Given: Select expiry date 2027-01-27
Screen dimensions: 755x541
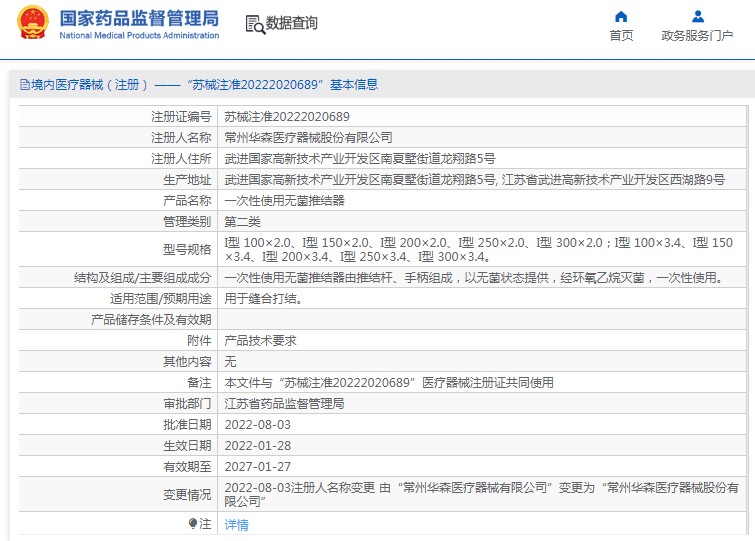Looking at the screenshot, I should tap(258, 466).
